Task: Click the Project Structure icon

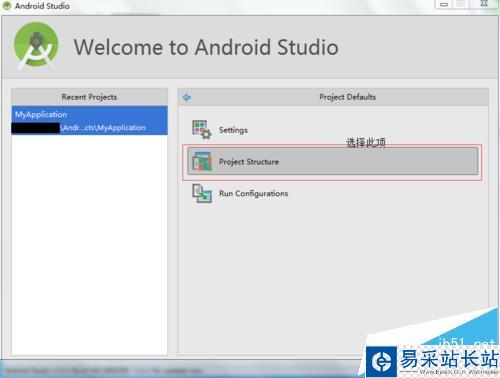Action: click(x=202, y=161)
